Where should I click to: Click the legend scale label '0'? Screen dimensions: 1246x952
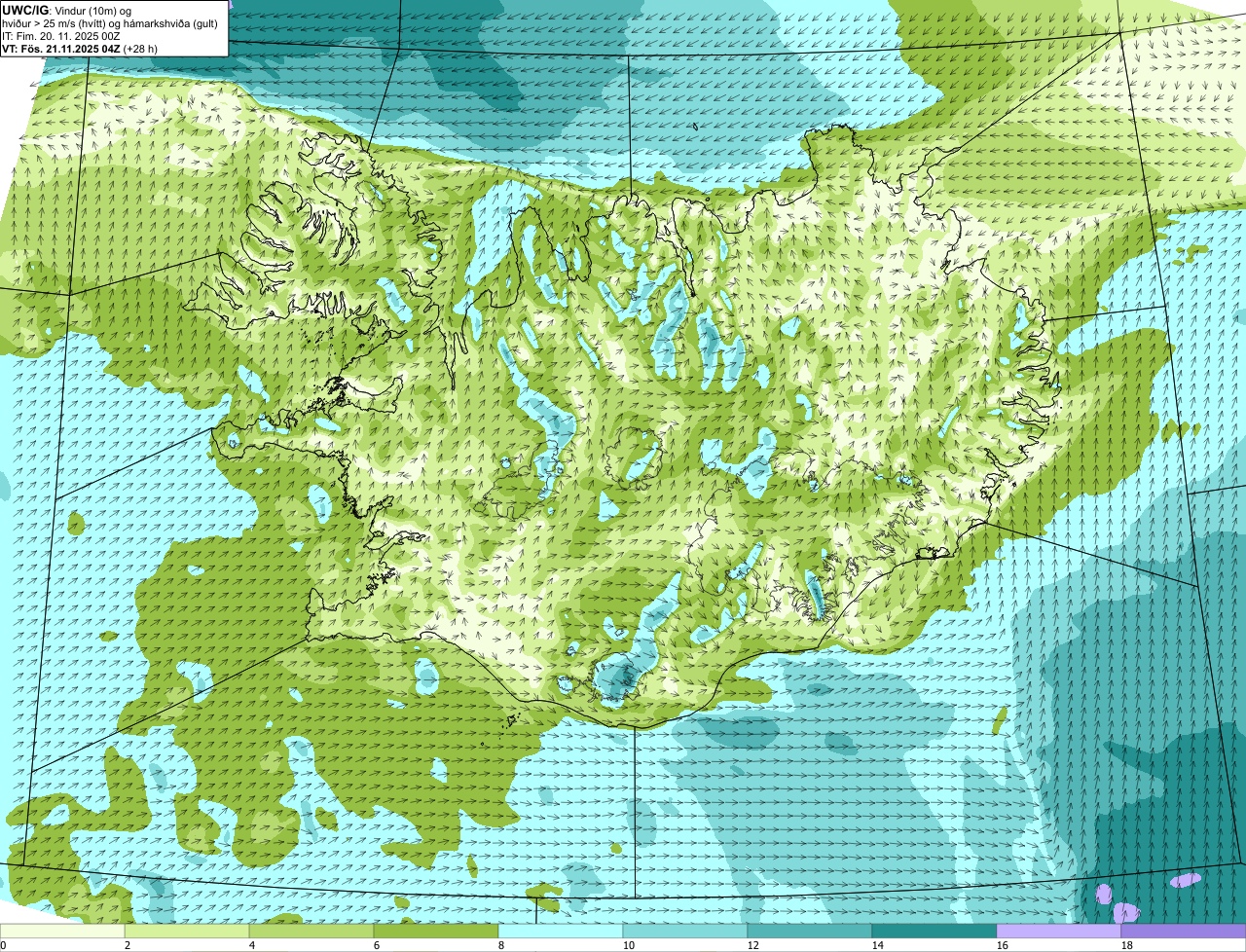click(x=3, y=945)
